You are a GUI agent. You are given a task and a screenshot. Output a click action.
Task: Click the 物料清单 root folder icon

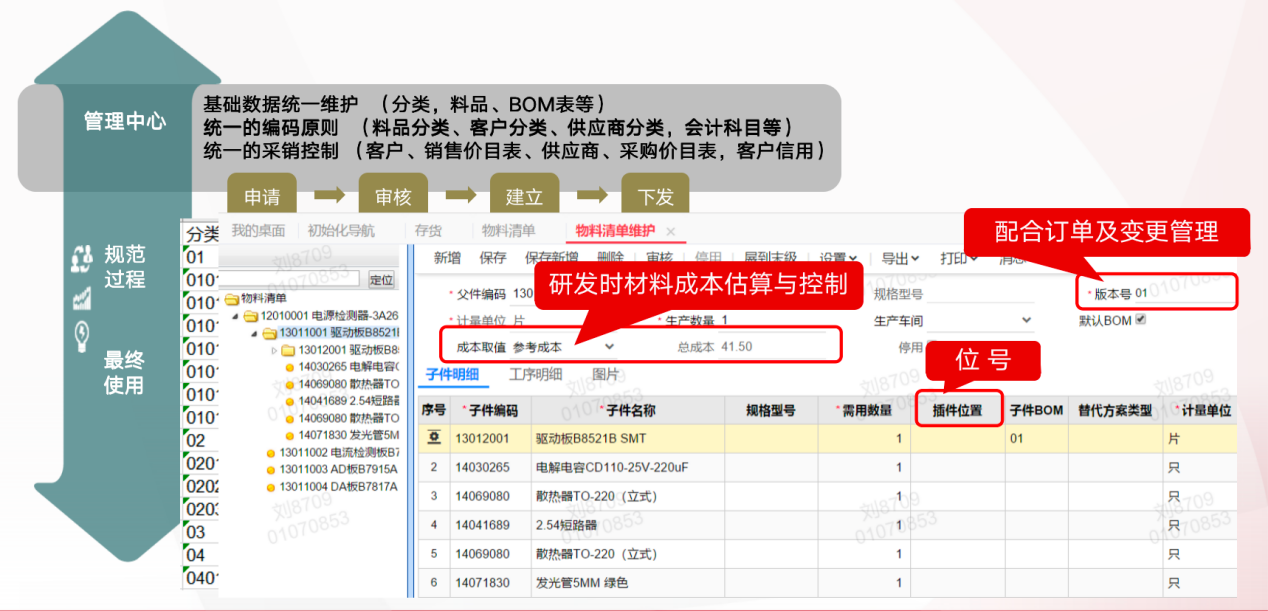tap(232, 298)
